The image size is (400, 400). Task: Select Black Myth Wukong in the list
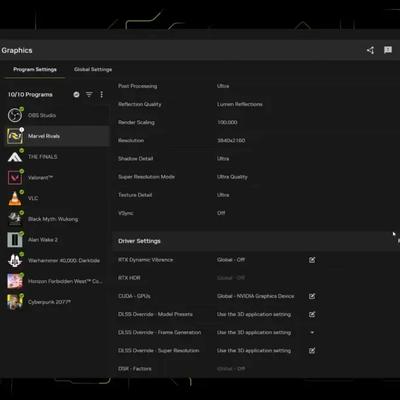57,219
